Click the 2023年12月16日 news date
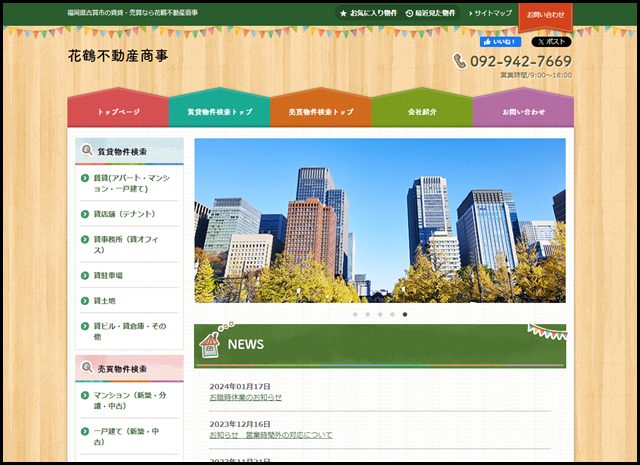The image size is (640, 465). (240, 424)
